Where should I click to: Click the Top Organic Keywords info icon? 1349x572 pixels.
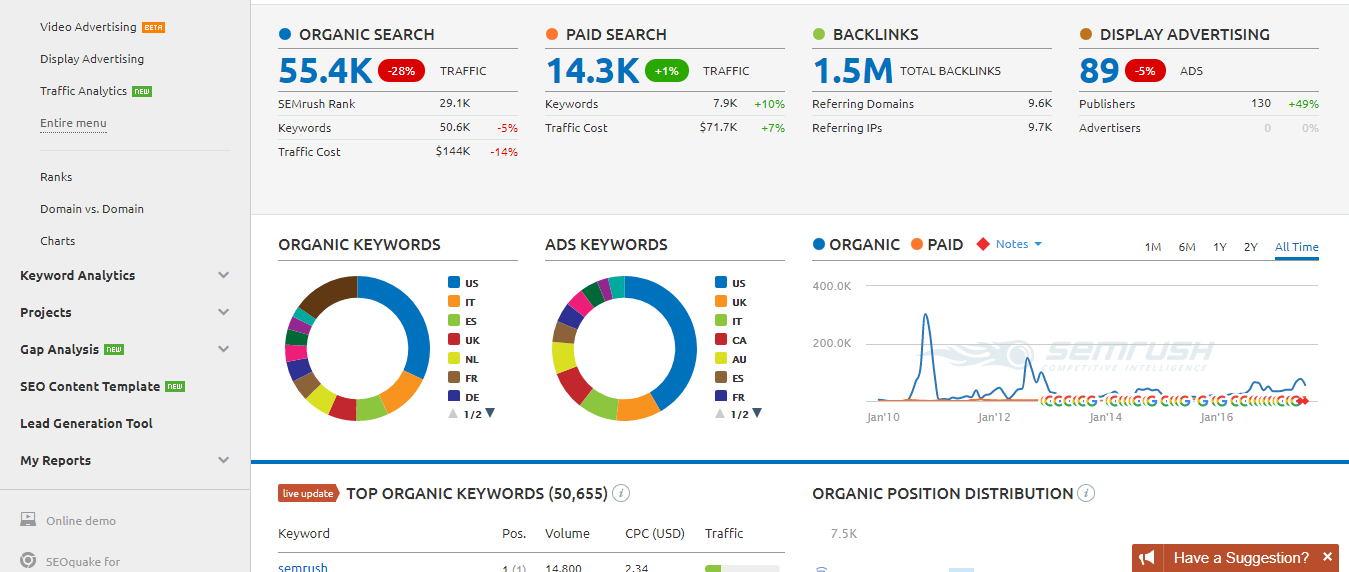pyautogui.click(x=621, y=493)
